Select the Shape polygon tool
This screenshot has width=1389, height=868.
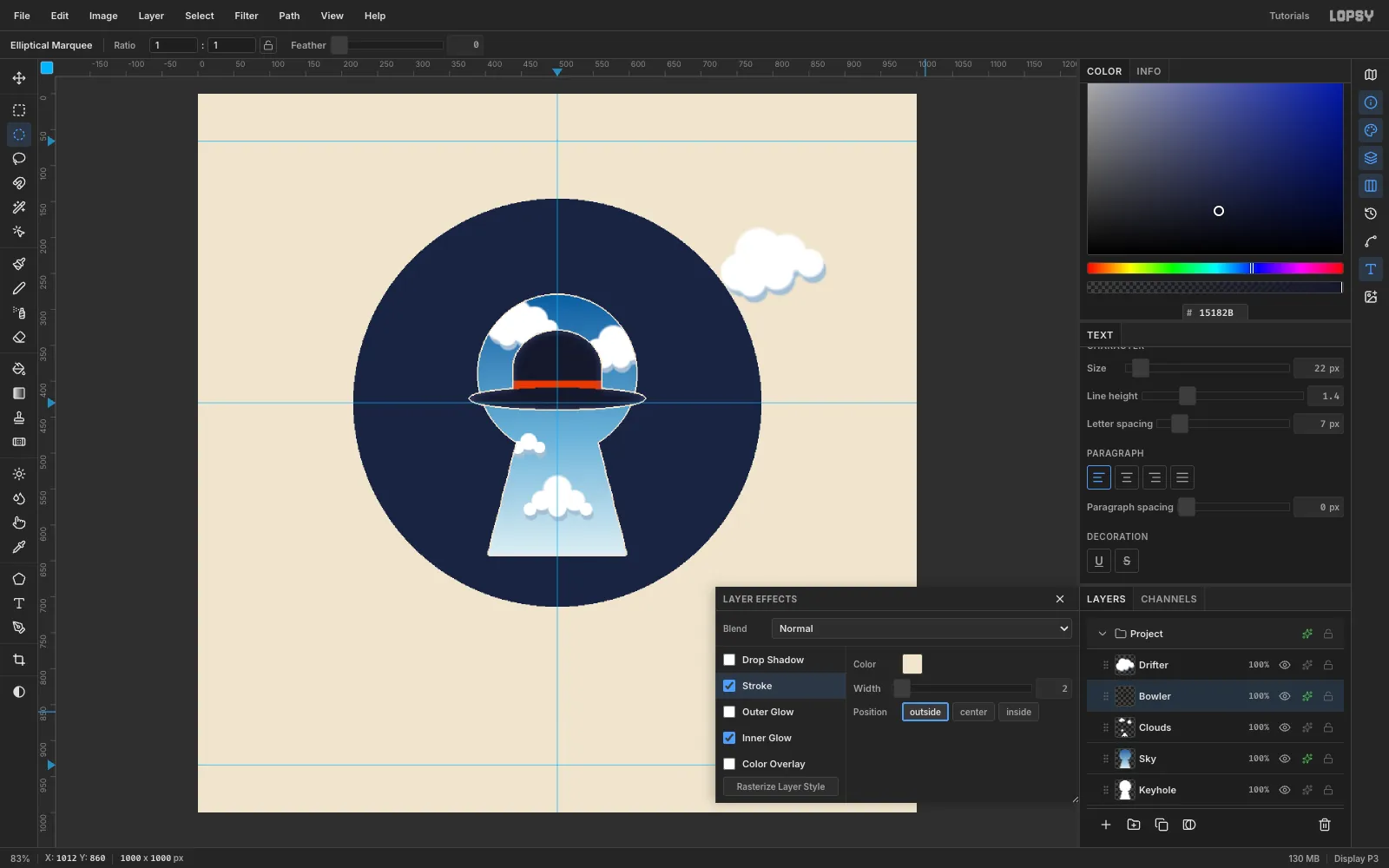click(x=19, y=579)
